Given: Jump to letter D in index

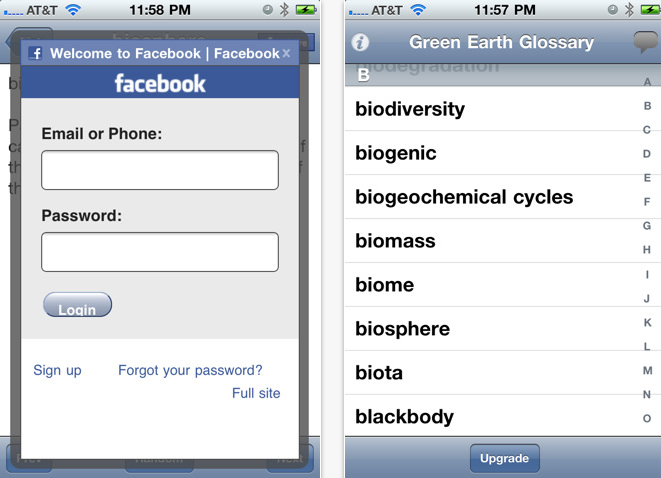Looking at the screenshot, I should [647, 154].
